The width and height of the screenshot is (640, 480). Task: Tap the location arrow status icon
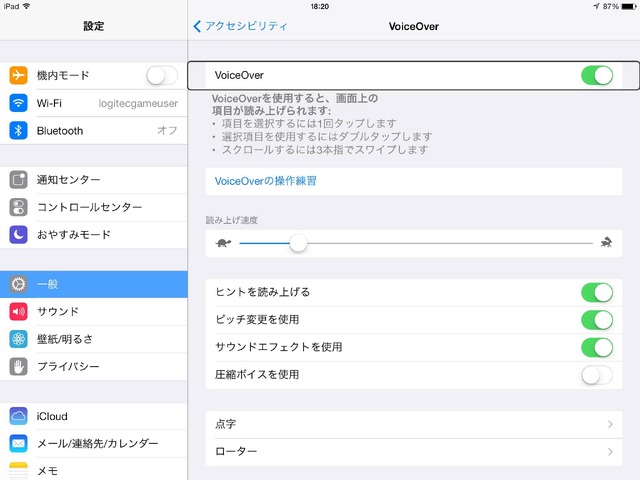pos(596,6)
